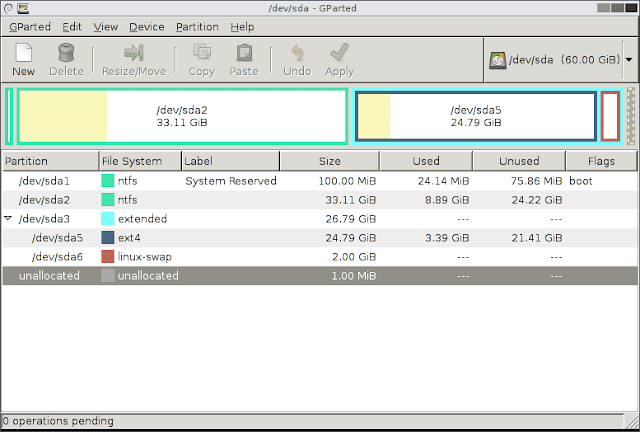Click the 33.11 GiB size cell in the list
Screen dimensions: 640x432
[x=351, y=200]
